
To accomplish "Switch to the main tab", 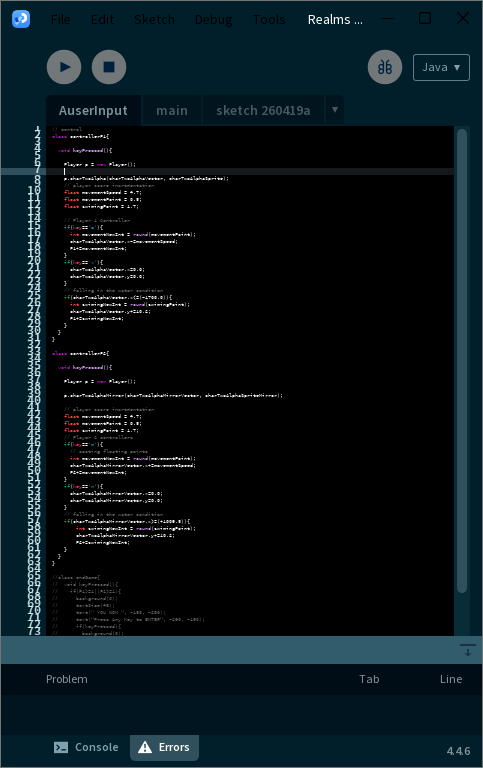I will [172, 111].
